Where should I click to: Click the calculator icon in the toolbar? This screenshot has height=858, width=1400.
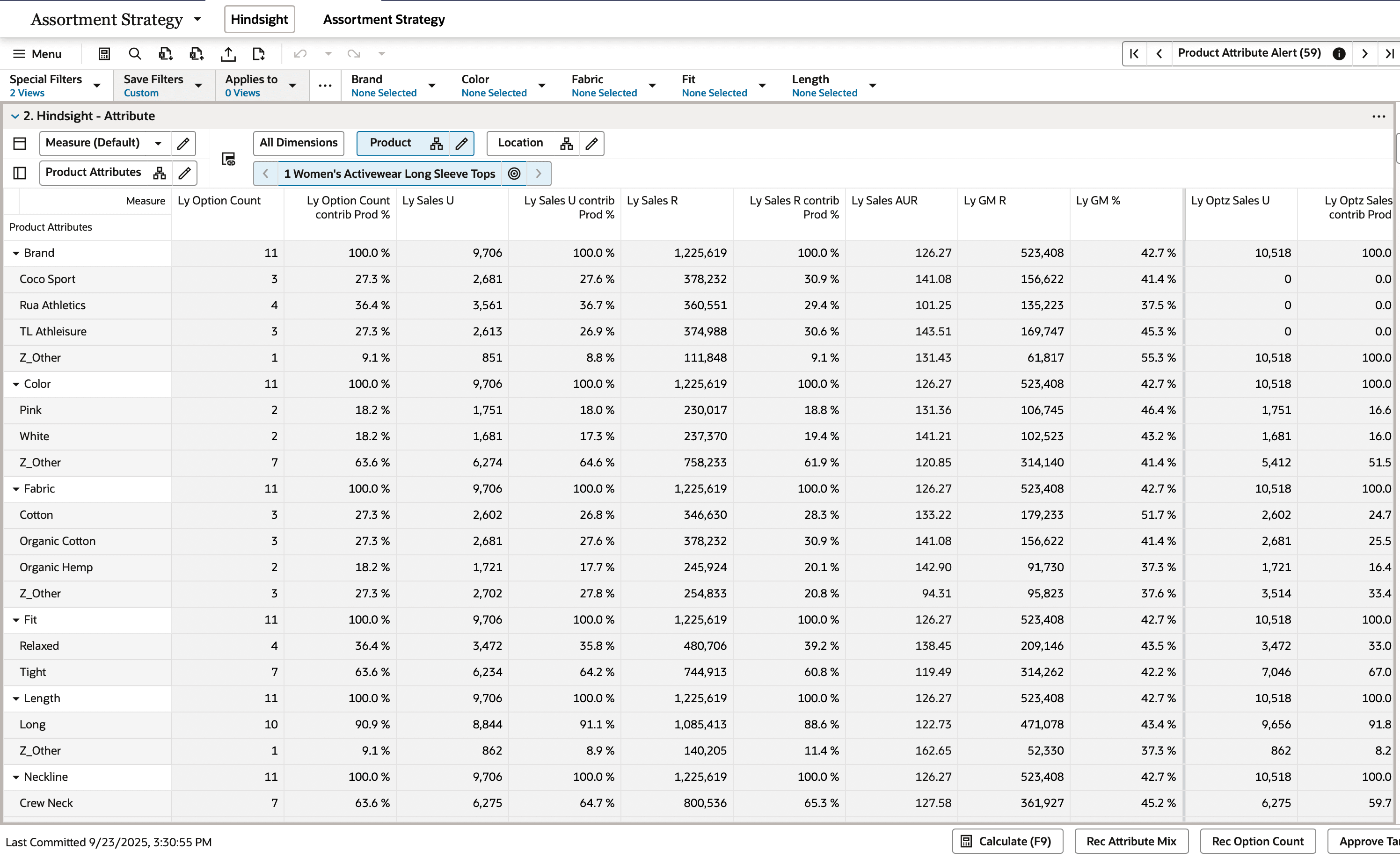point(104,53)
